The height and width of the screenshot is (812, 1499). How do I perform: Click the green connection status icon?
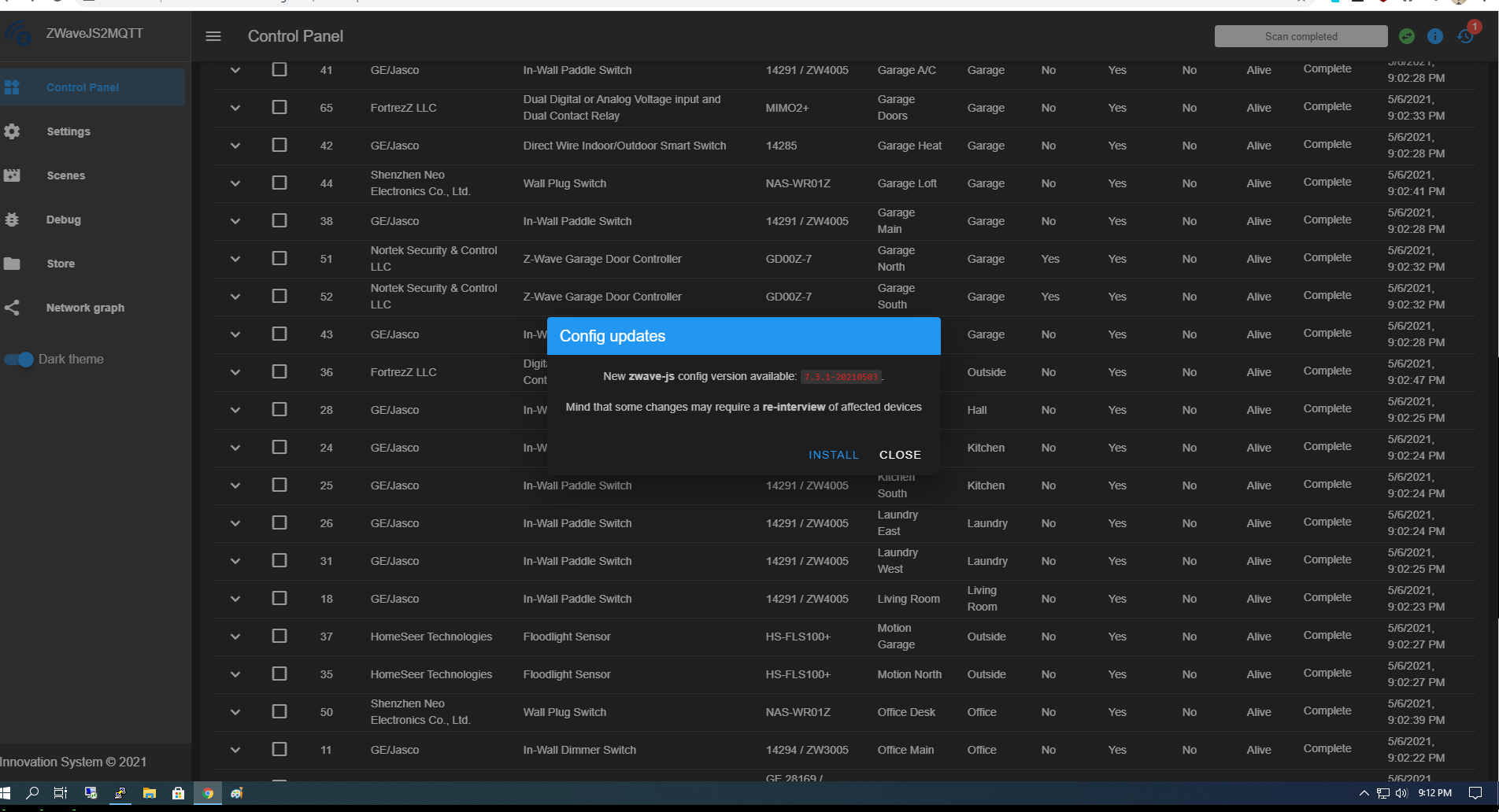pyautogui.click(x=1407, y=35)
